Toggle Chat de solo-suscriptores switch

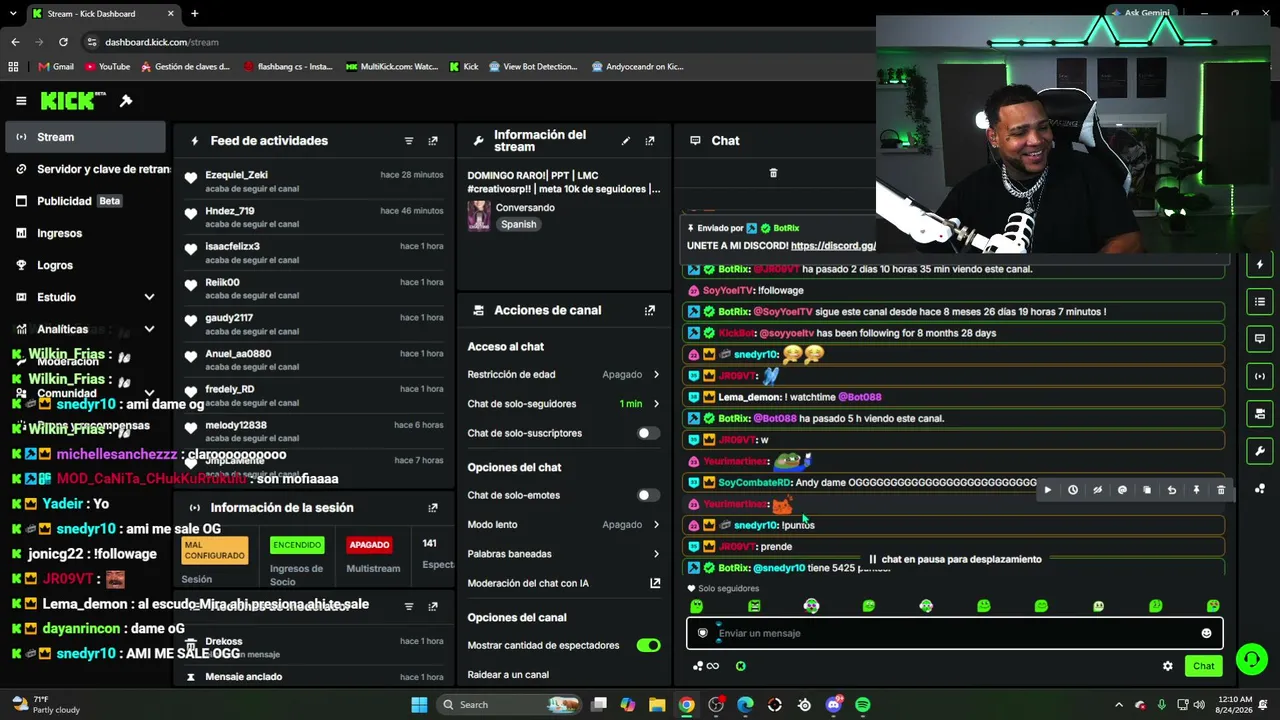(x=648, y=433)
